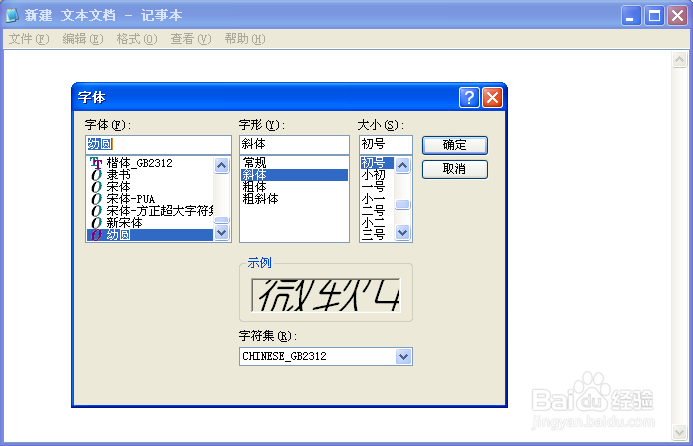Click the OpenType icon beside 隶书

[x=96, y=175]
